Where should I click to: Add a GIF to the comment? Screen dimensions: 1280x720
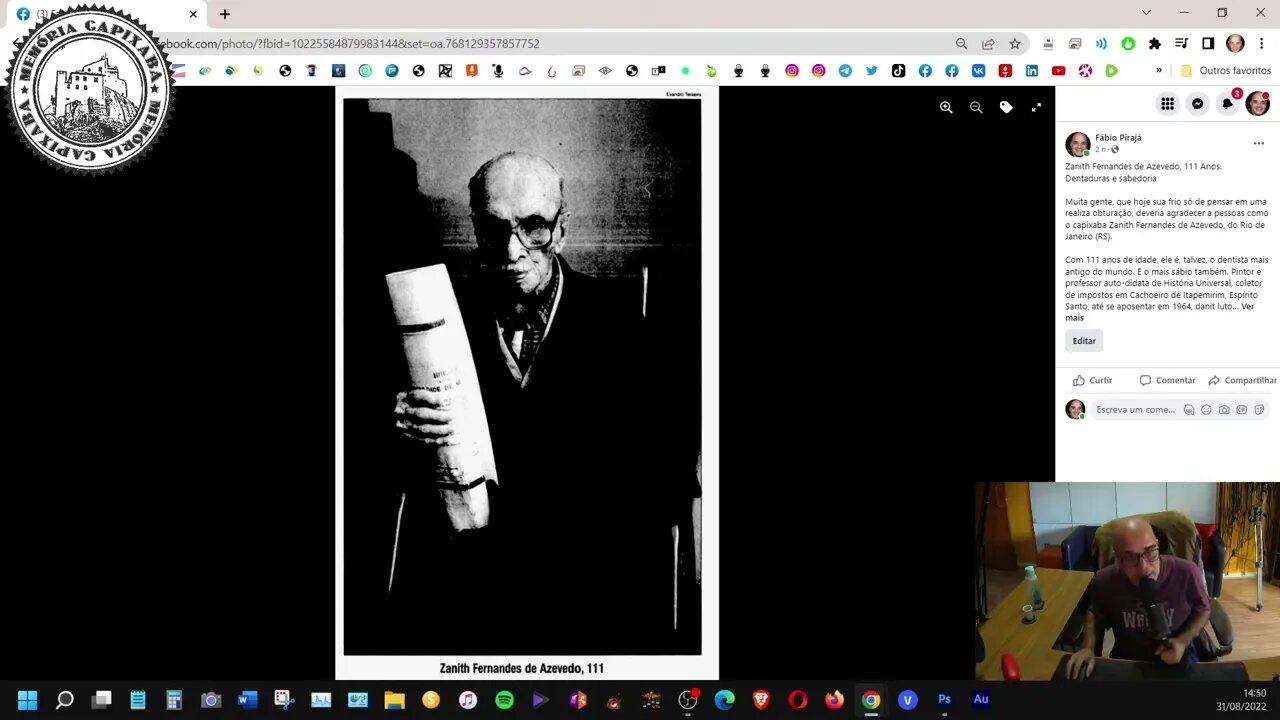coord(1242,410)
